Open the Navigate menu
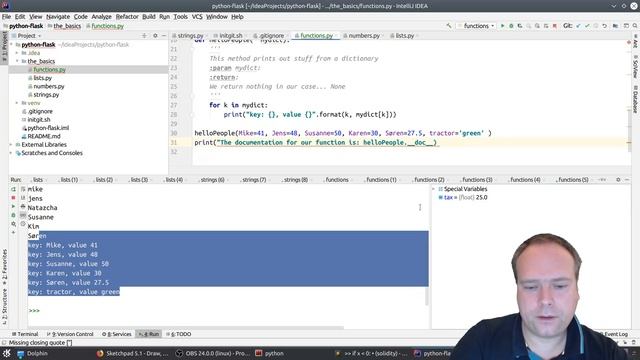 pyautogui.click(x=58, y=17)
